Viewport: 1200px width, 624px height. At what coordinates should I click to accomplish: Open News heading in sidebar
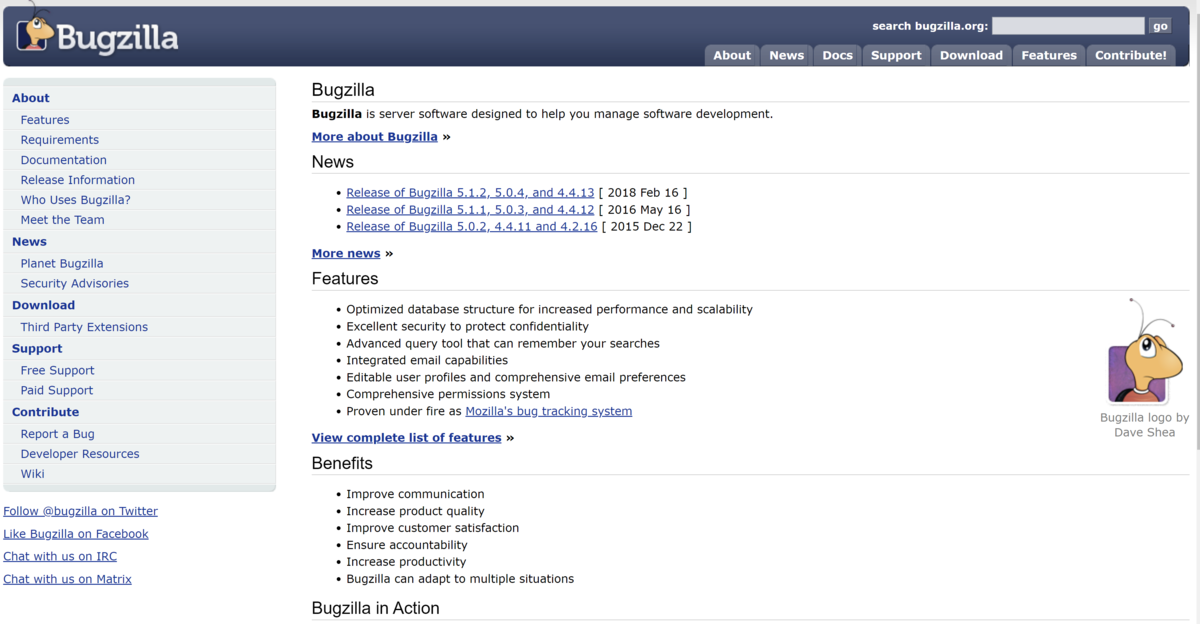tap(30, 242)
